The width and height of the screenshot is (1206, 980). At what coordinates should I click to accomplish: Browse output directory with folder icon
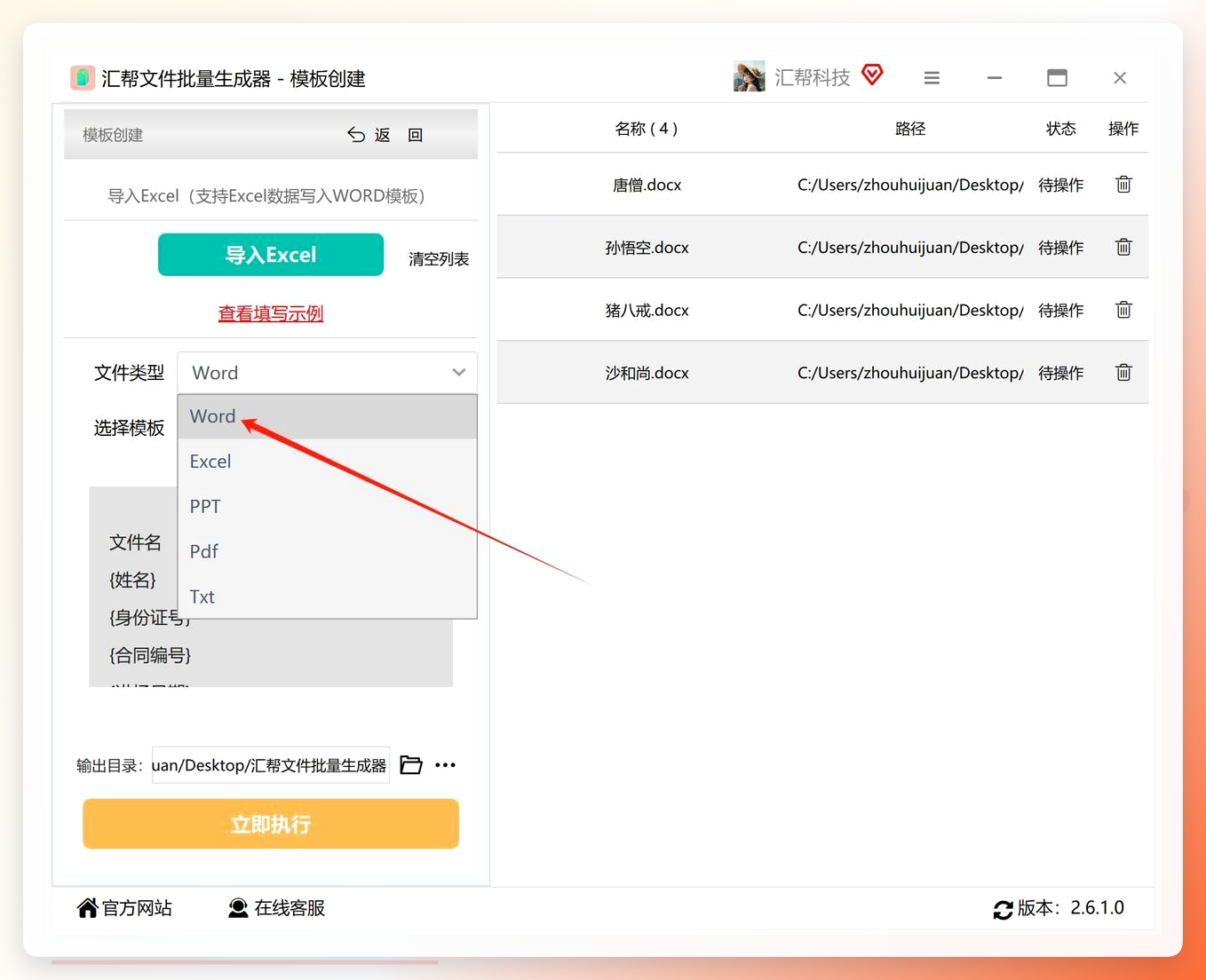(411, 765)
